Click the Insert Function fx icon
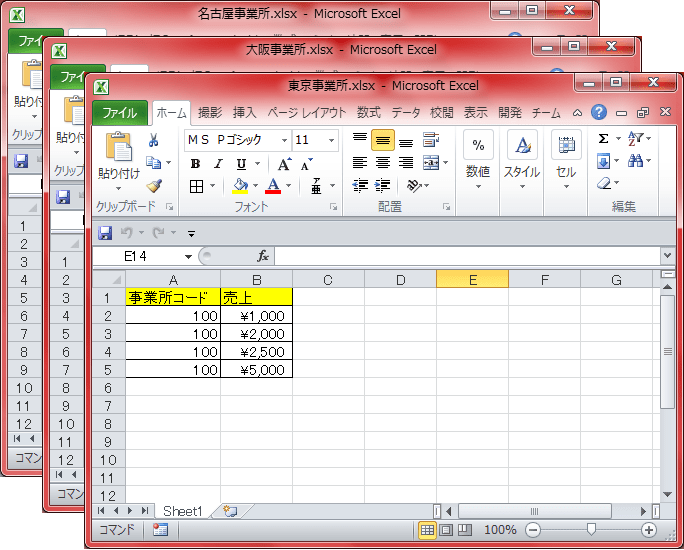 pyautogui.click(x=262, y=257)
